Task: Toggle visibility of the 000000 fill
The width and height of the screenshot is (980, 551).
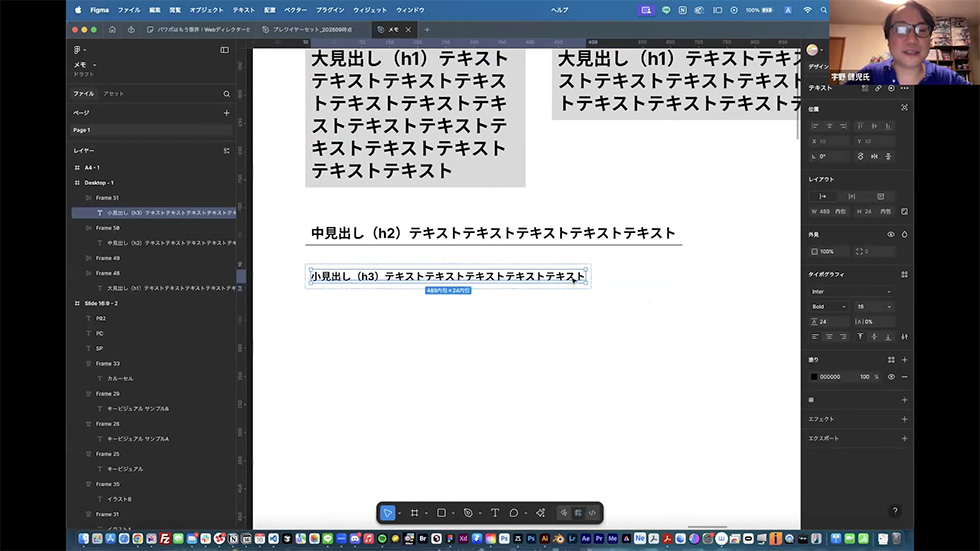Action: (x=891, y=377)
